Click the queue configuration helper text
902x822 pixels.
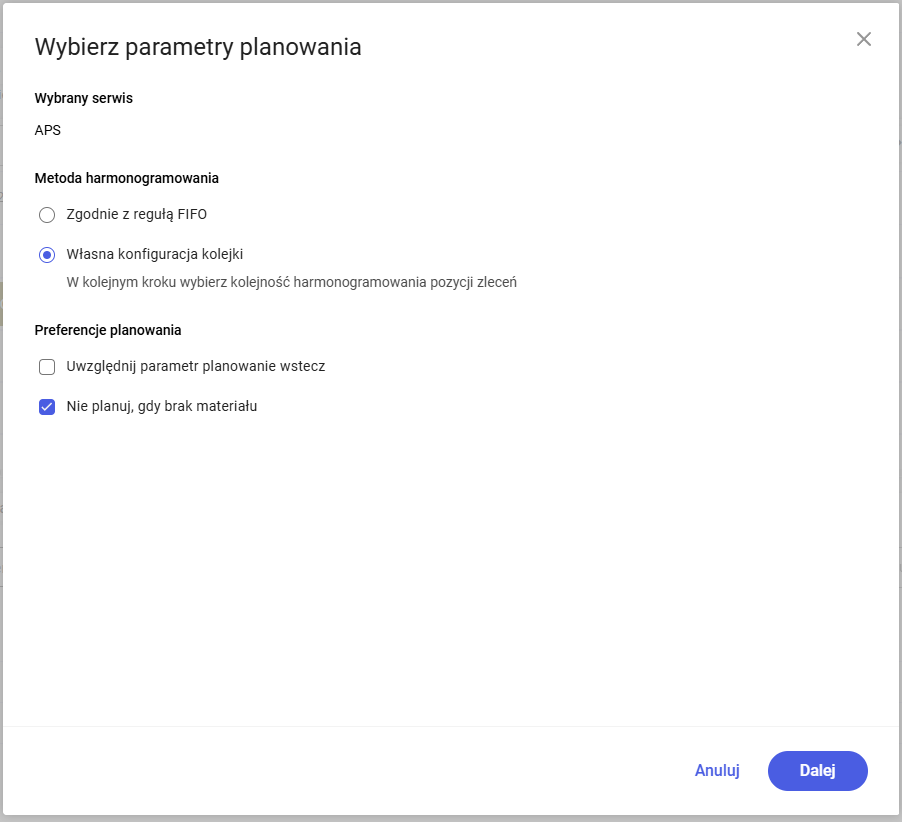tap(290, 283)
